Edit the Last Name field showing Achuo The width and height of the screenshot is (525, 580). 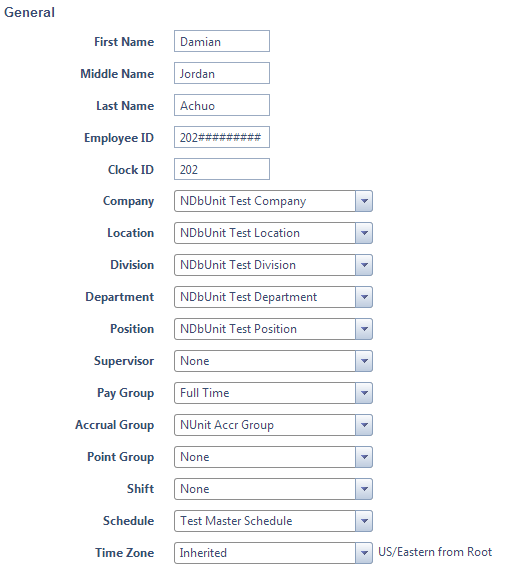pyautogui.click(x=222, y=105)
